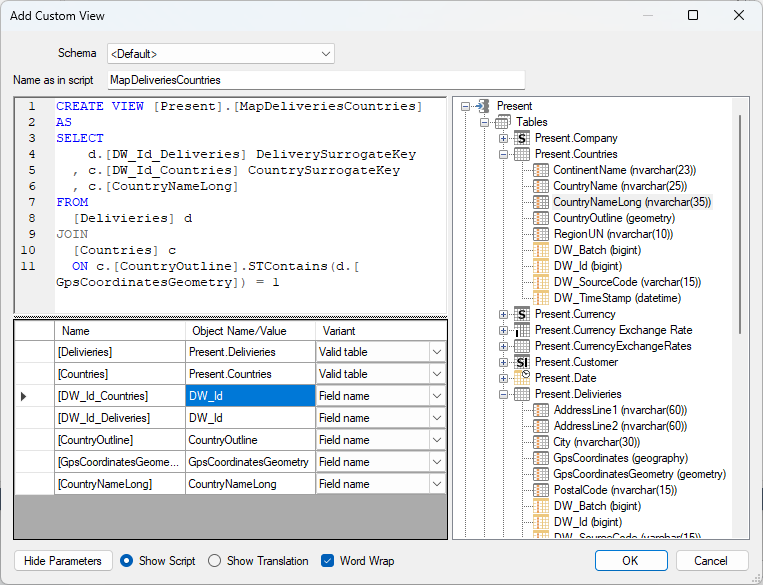Click the Present root node icon
763x585 pixels.
click(x=483, y=106)
